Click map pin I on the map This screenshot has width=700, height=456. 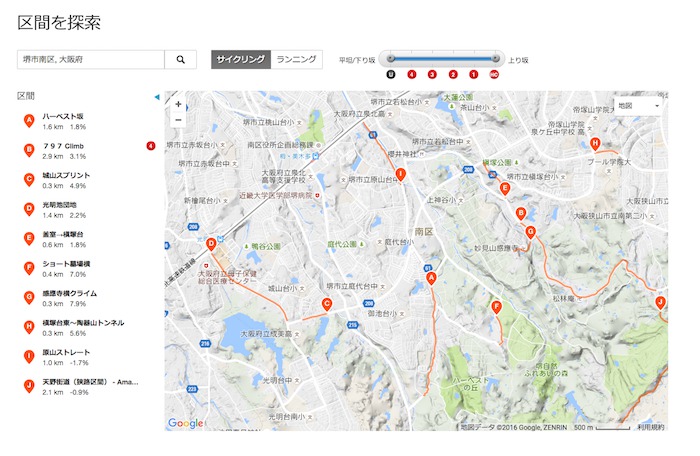click(401, 174)
